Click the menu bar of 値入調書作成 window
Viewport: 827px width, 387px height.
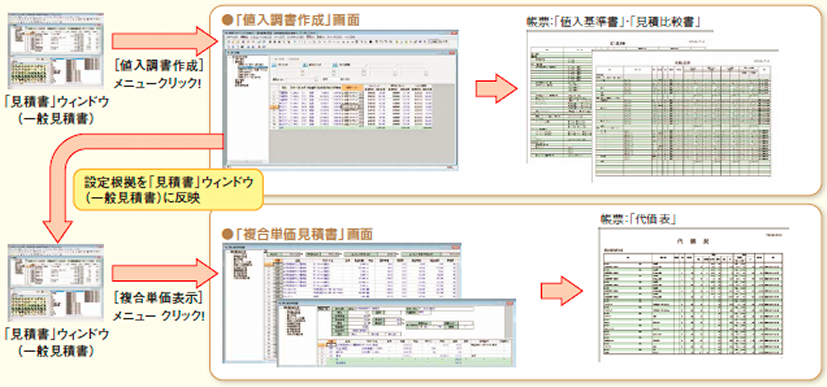click(340, 37)
